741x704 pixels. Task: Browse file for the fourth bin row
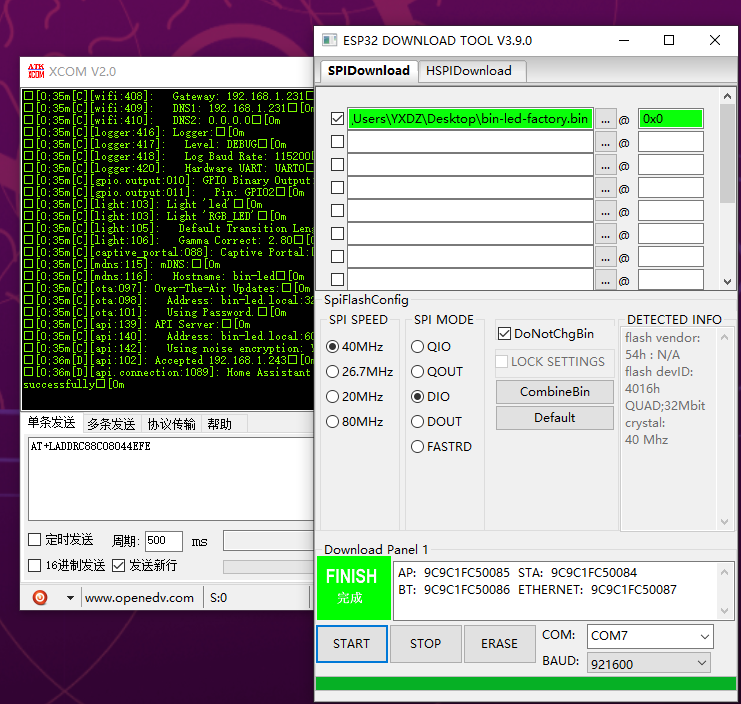tap(605, 189)
